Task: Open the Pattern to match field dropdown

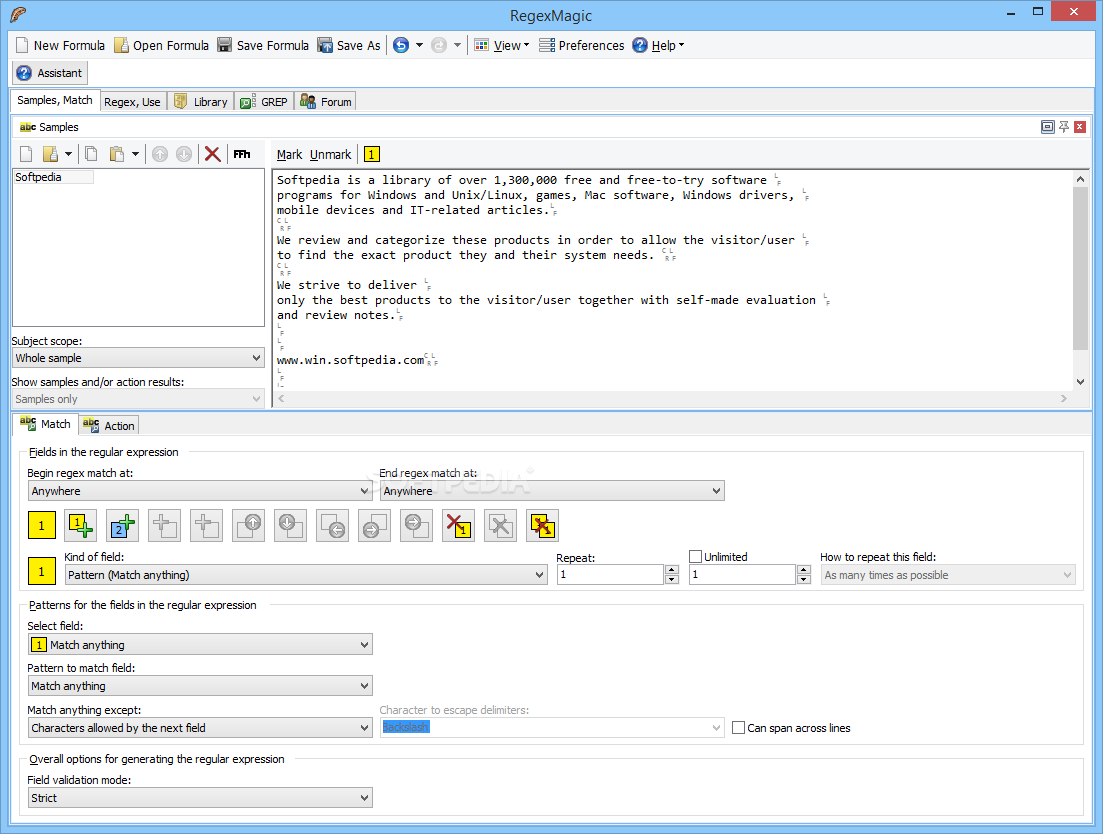Action: pos(200,686)
